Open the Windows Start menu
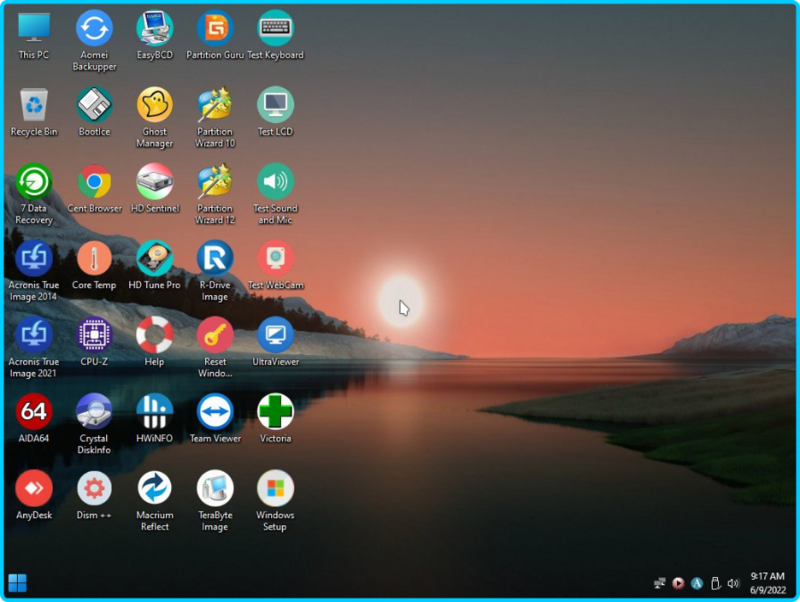The width and height of the screenshot is (800, 602). [x=17, y=583]
